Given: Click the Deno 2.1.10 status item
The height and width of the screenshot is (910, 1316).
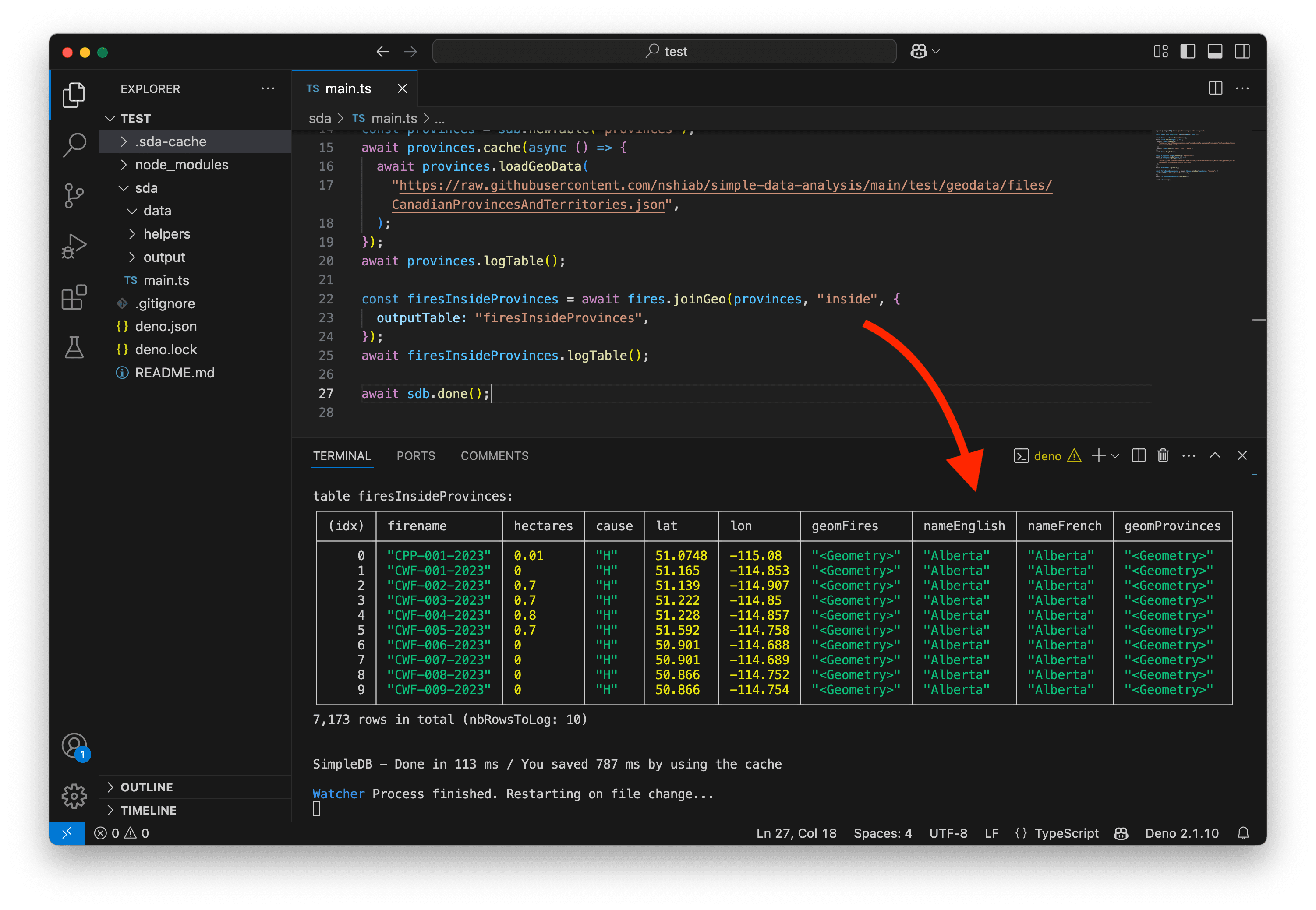Looking at the screenshot, I should (1182, 834).
